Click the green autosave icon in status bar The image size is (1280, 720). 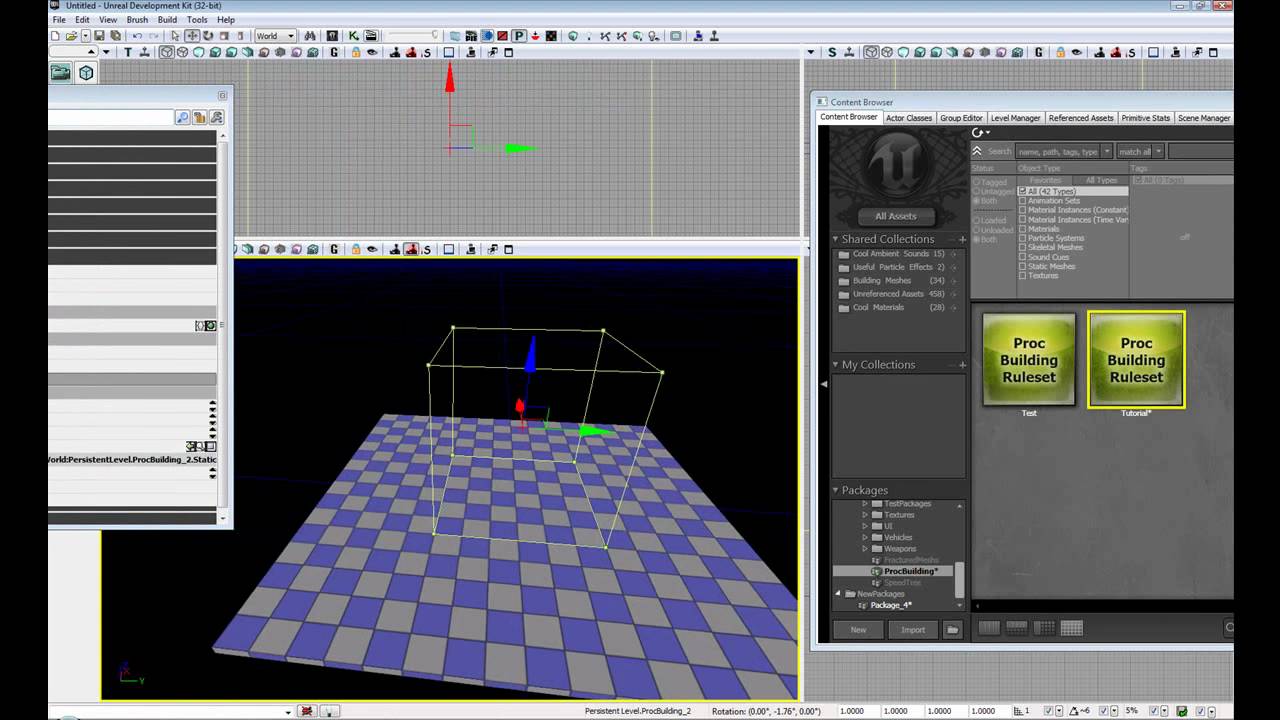coord(1183,711)
